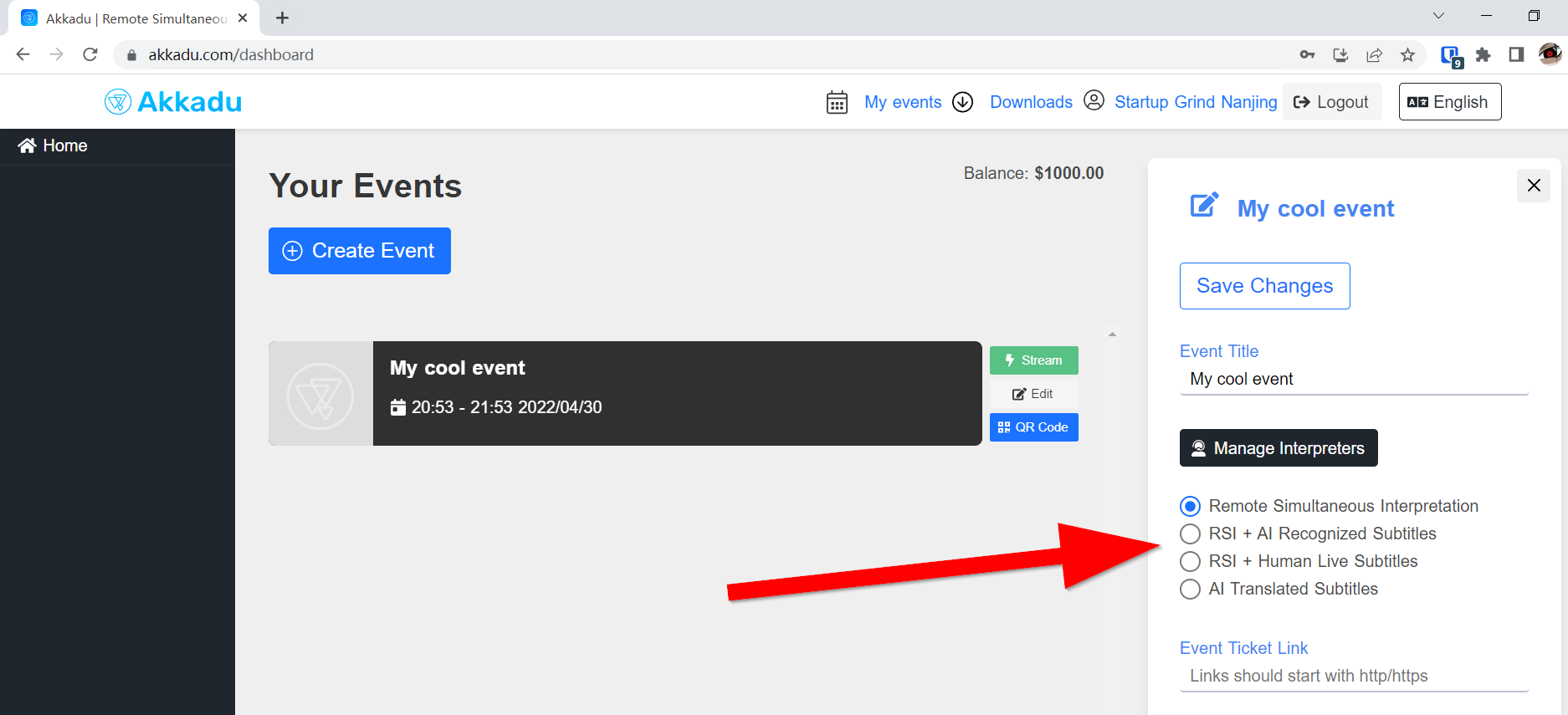Click the browser back arrow
This screenshot has width=1568, height=715.
coord(23,54)
